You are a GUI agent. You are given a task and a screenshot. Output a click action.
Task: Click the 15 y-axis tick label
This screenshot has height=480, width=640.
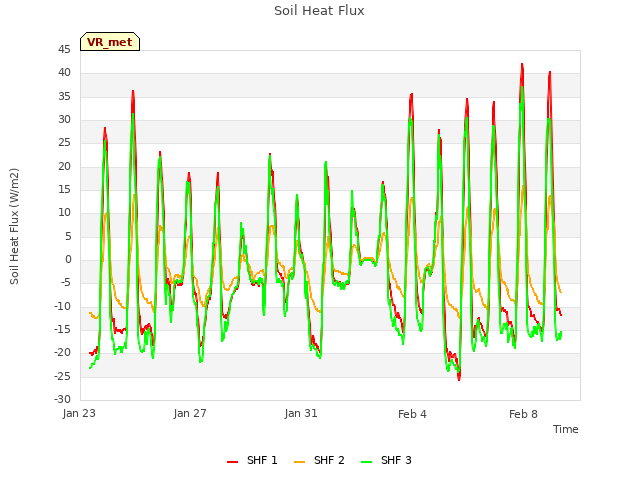(64, 189)
